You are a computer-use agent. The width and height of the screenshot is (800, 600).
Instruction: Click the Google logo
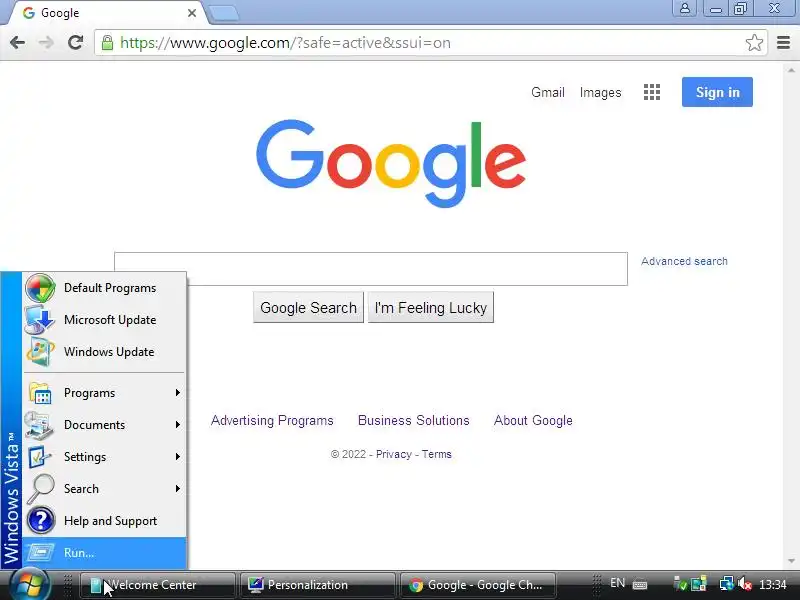click(x=391, y=163)
